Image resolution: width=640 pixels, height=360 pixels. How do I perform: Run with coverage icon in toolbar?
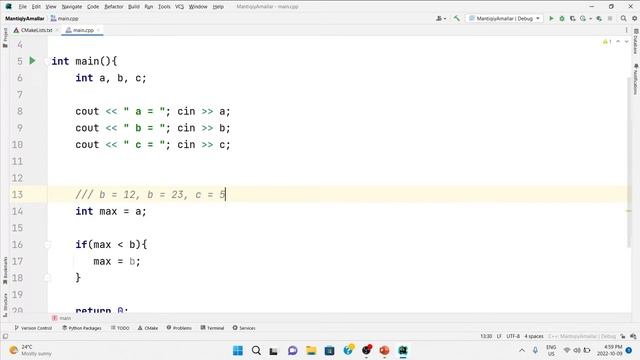point(572,18)
